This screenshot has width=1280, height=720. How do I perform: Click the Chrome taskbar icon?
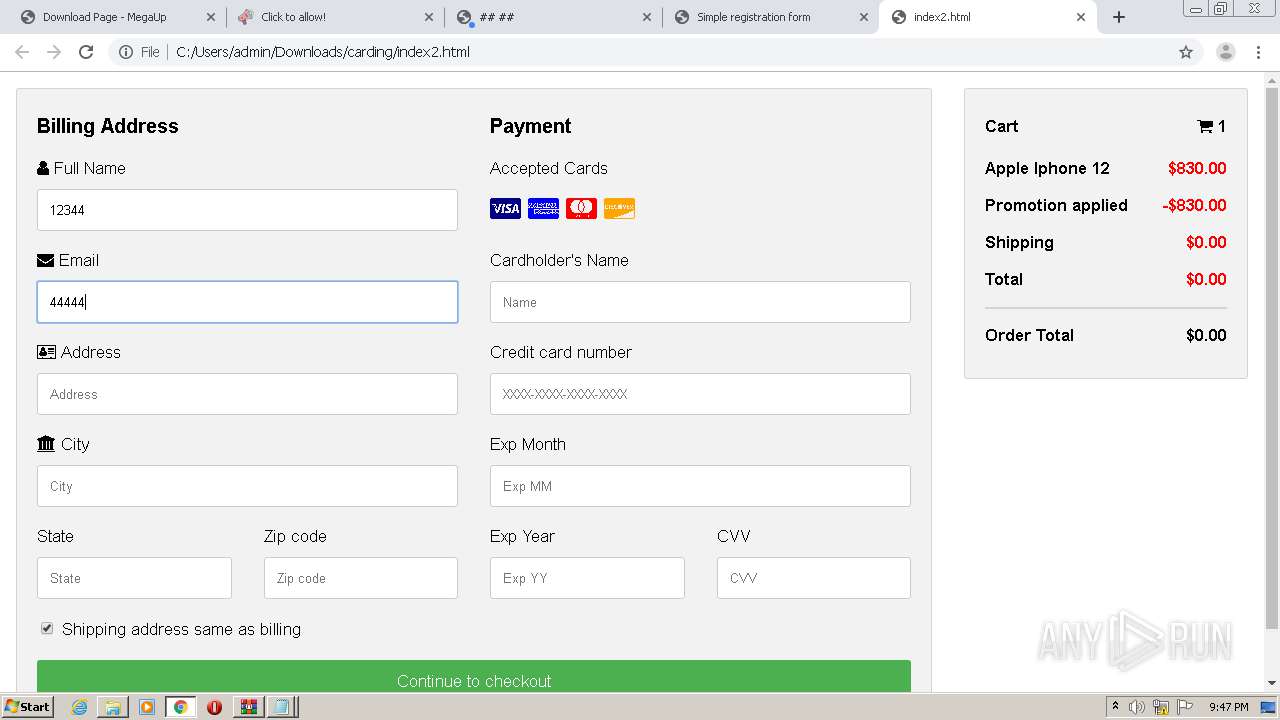tap(181, 707)
